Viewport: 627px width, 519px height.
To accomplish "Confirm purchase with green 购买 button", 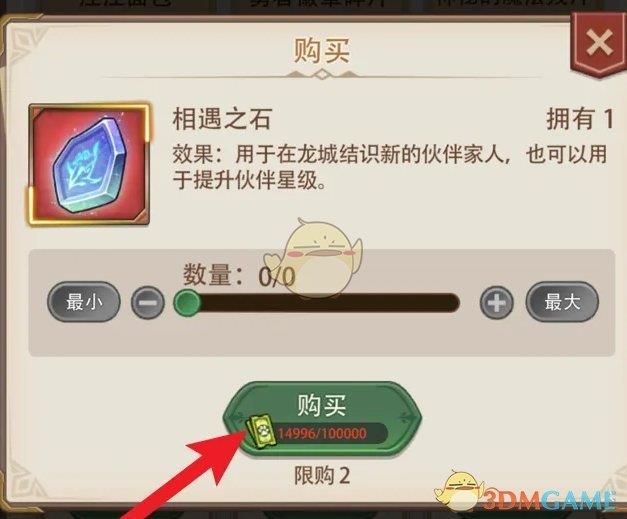I will click(322, 418).
